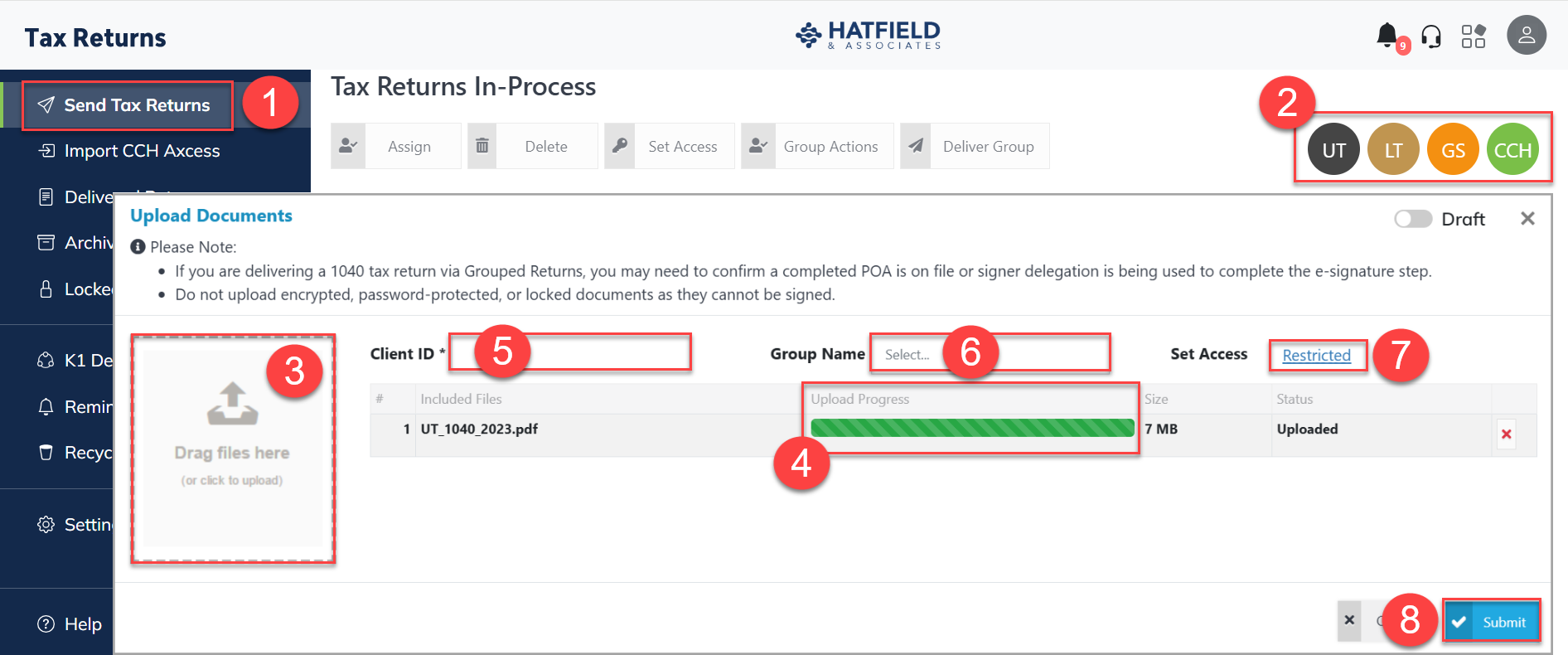
Task: Click the upload arrow icon in drop zone
Action: click(x=233, y=404)
